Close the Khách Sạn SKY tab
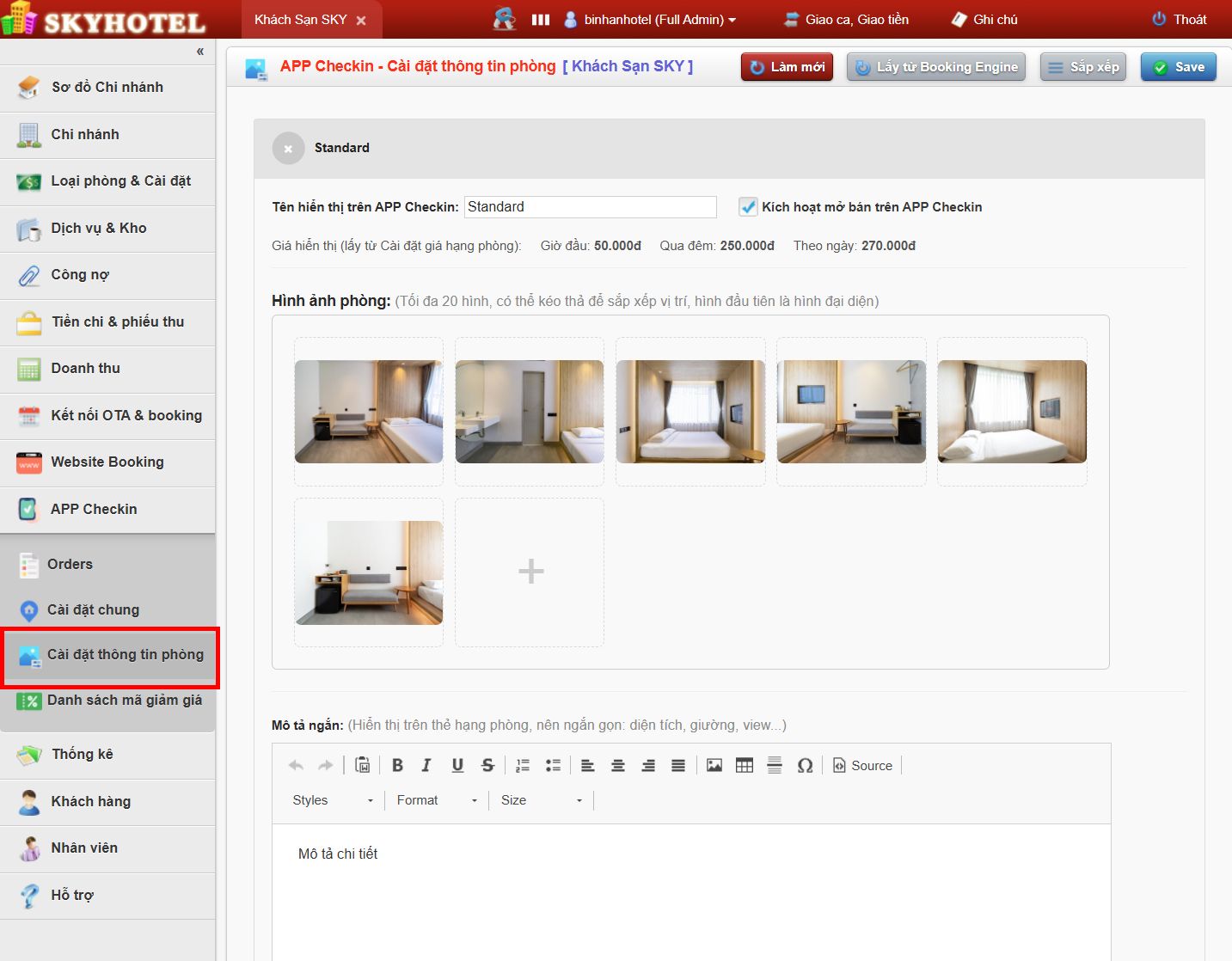This screenshot has height=961, width=1232. 361,21
